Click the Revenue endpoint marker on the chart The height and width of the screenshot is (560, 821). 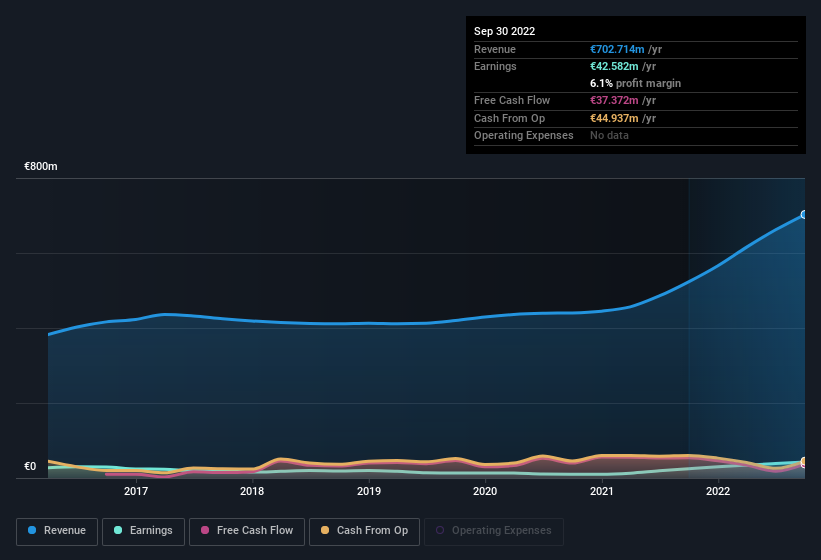tap(804, 215)
